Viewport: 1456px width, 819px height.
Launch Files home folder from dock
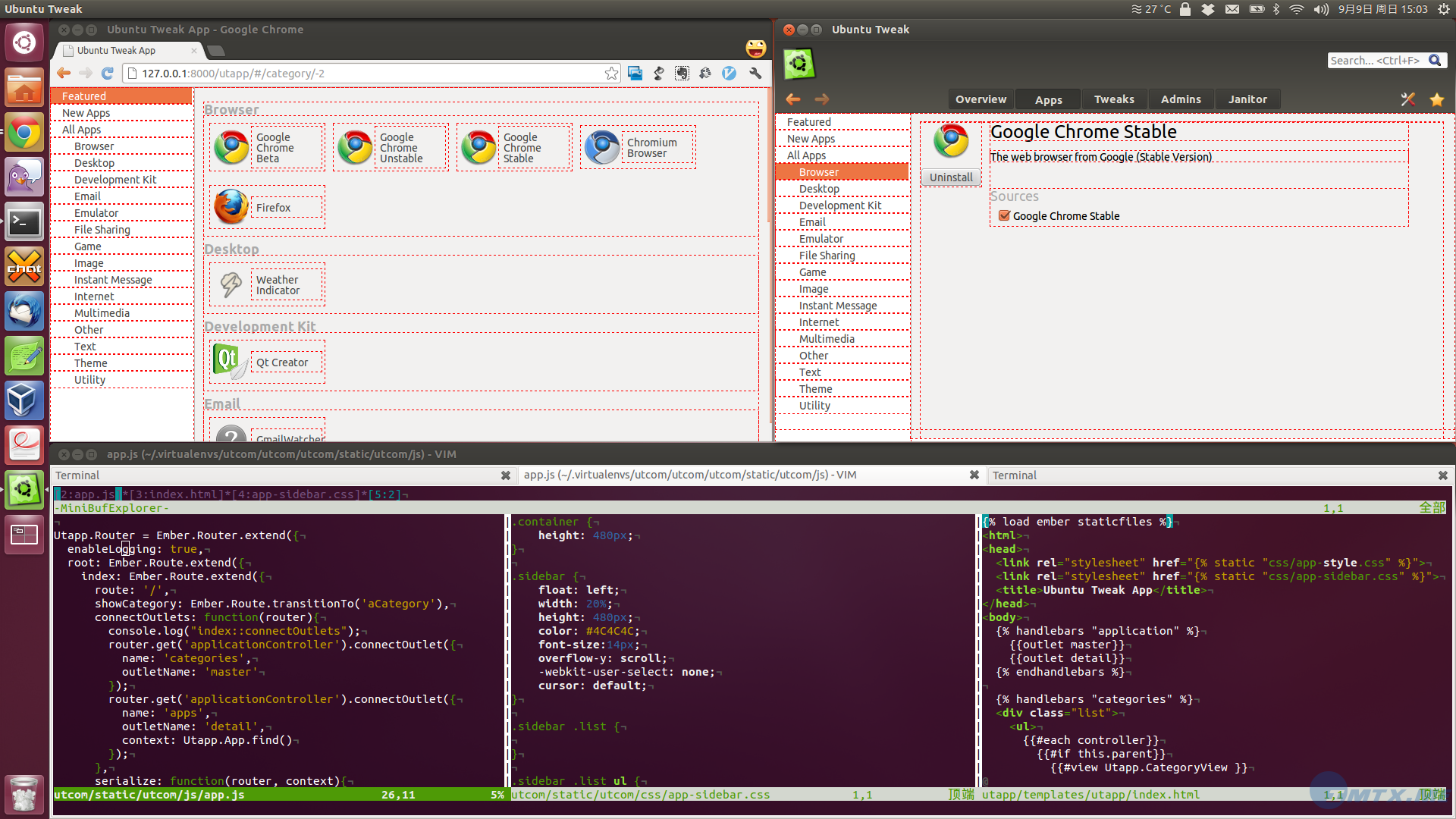24,88
